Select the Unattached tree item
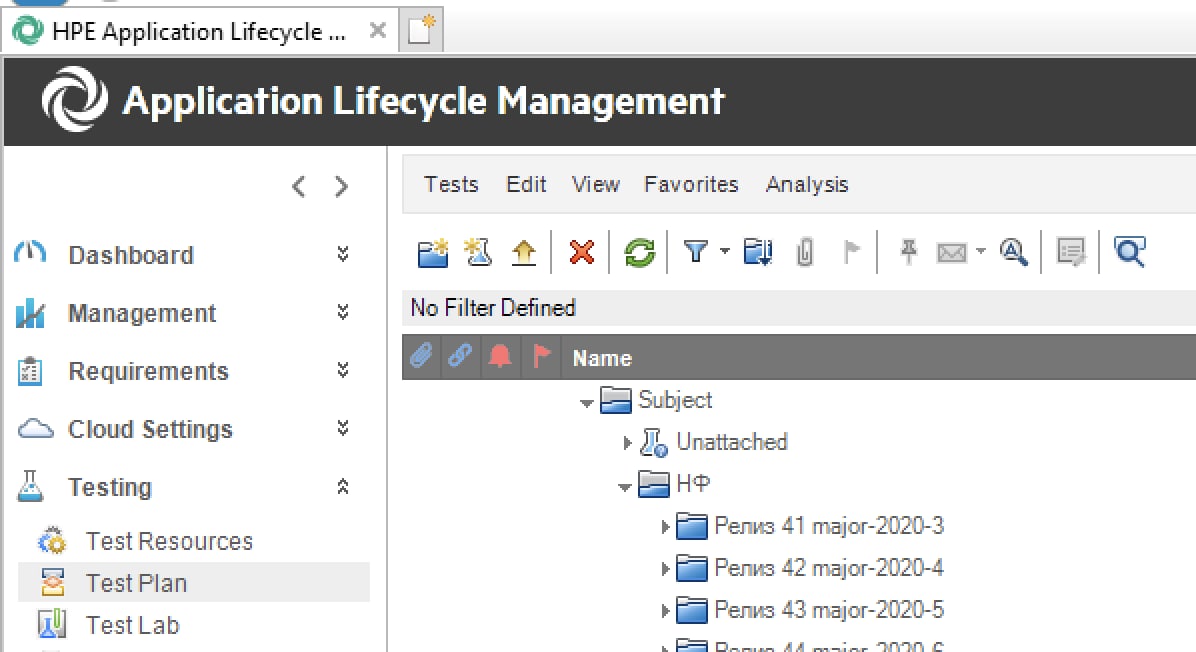Image resolution: width=1196 pixels, height=652 pixels. [731, 442]
